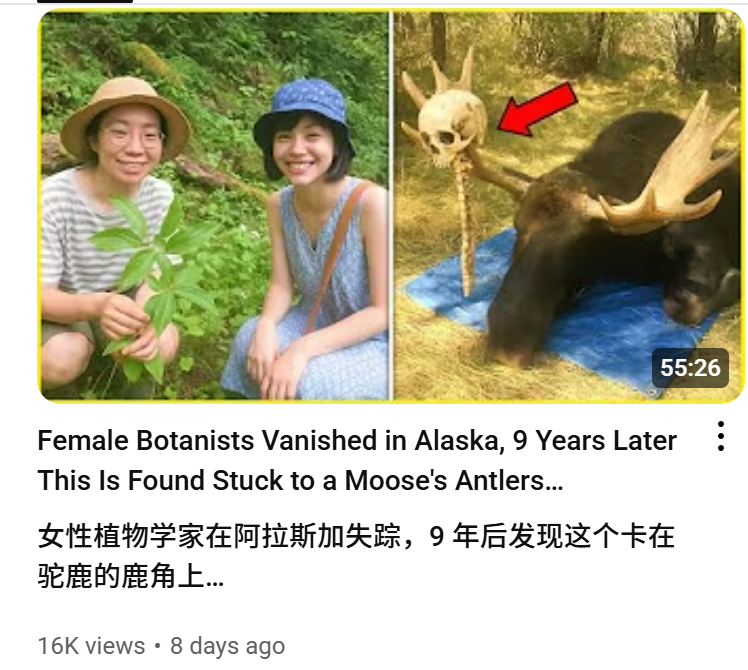Click the Chinese line ending 驼鹿的鹿角上…

point(131,576)
